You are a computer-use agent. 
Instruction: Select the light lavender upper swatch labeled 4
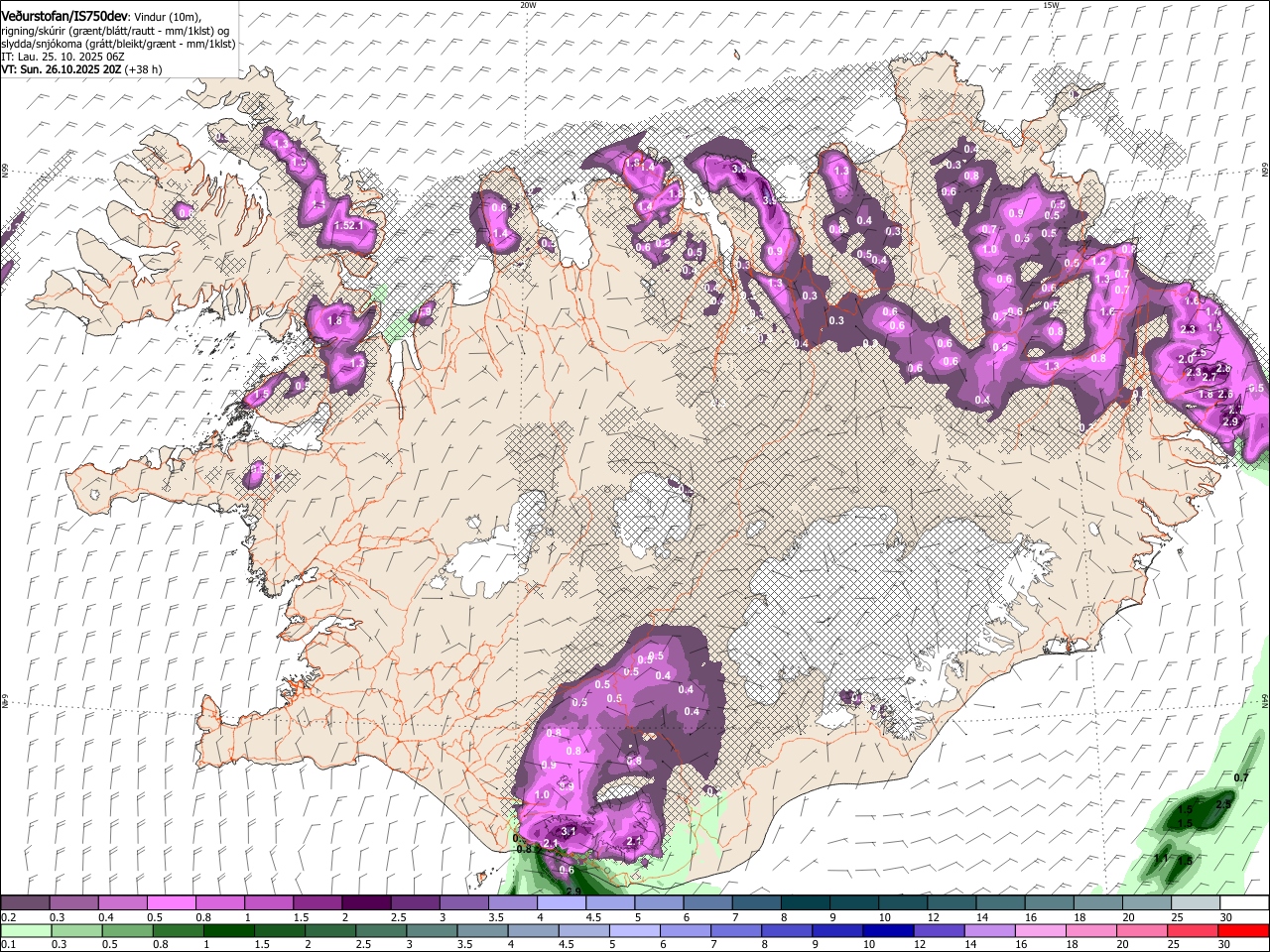click(x=561, y=903)
